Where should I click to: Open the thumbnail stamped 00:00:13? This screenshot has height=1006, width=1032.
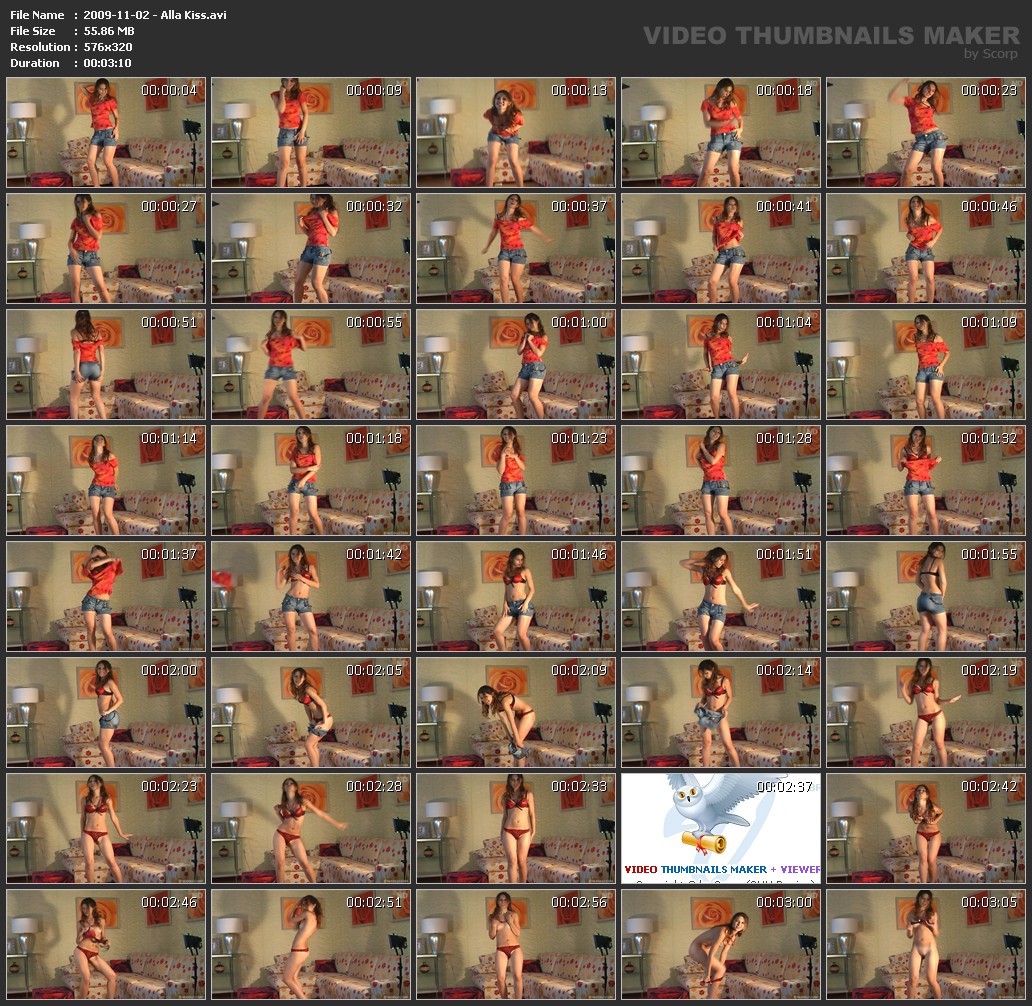click(x=516, y=132)
